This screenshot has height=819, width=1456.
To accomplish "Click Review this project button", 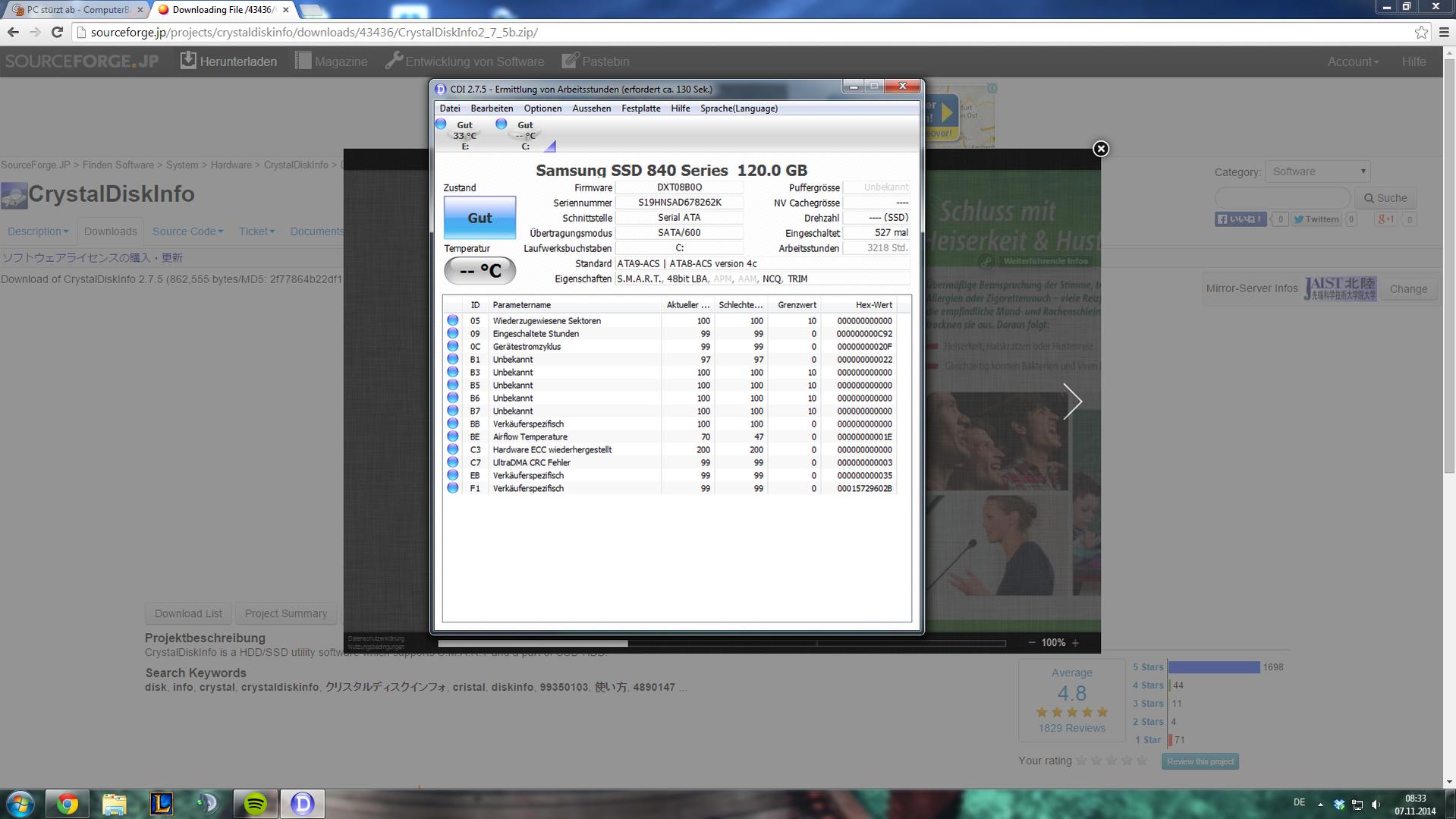I will tap(1200, 761).
